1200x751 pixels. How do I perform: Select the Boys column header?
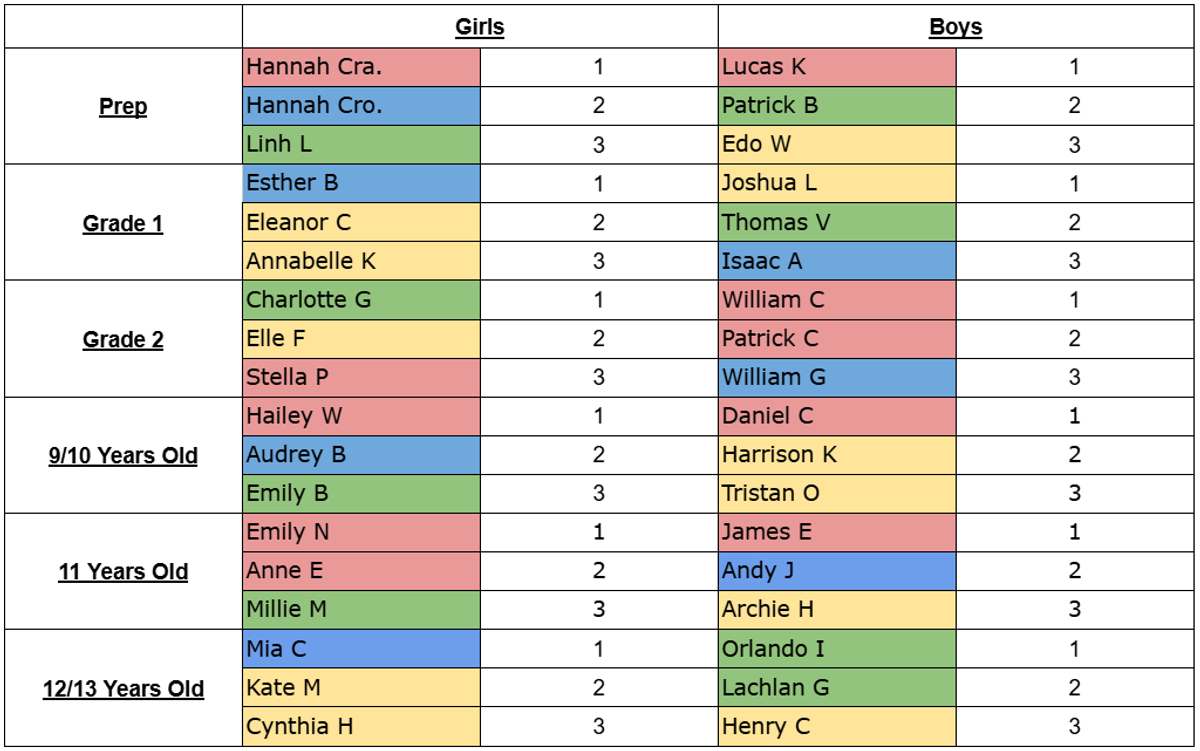click(955, 27)
